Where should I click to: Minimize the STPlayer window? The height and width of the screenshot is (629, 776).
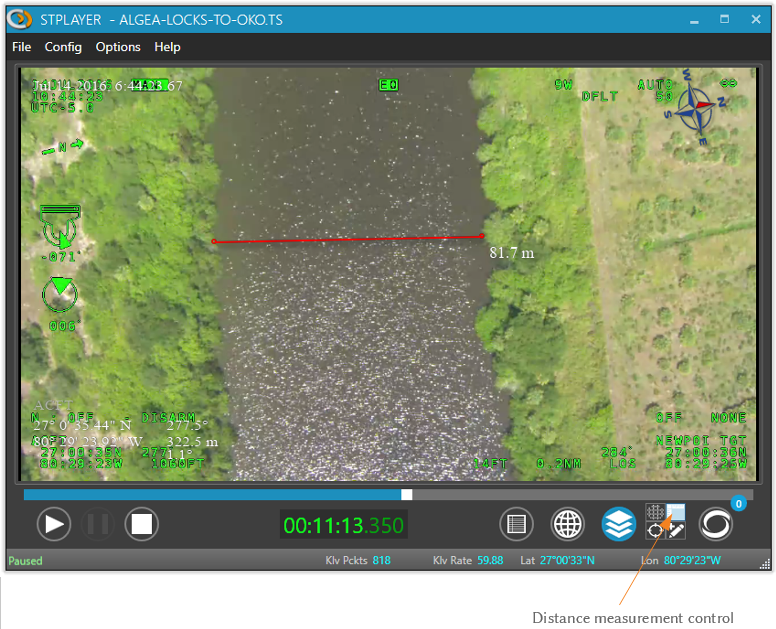[694, 20]
